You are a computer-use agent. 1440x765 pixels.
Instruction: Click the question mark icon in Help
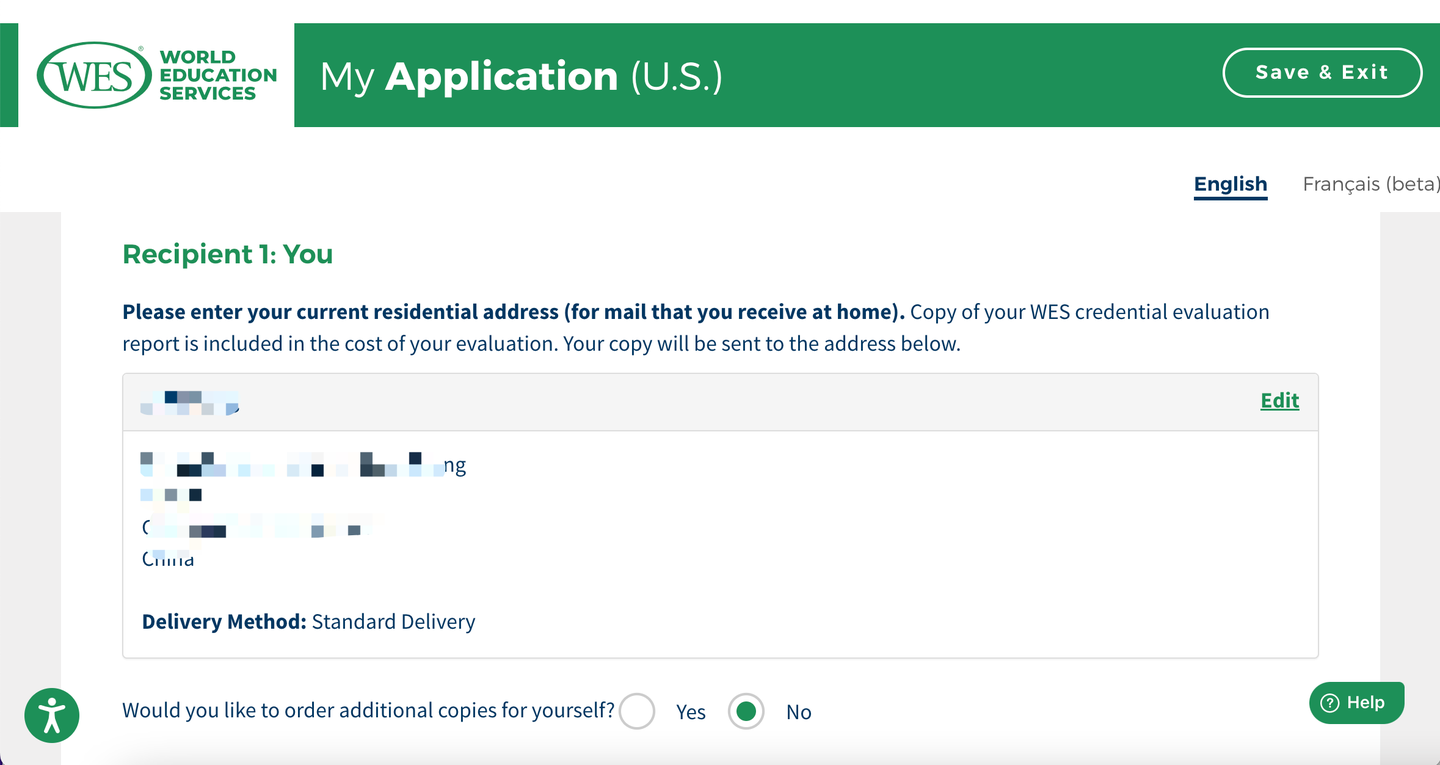[1330, 703]
